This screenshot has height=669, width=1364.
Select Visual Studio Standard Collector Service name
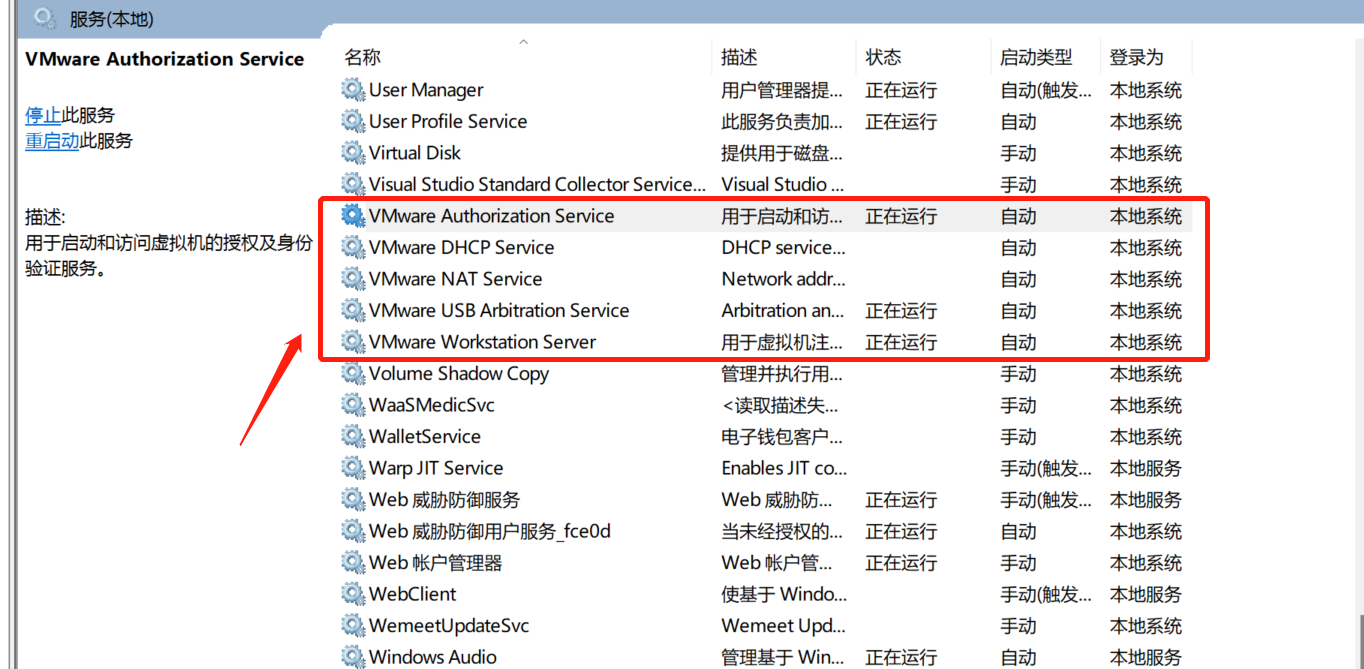pos(537,184)
